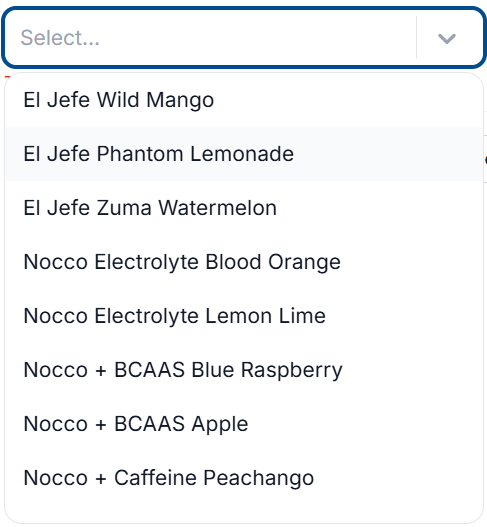487x527 pixels.
Task: Pick the Zuma Watermelon flavor entry
Action: [x=244, y=208]
